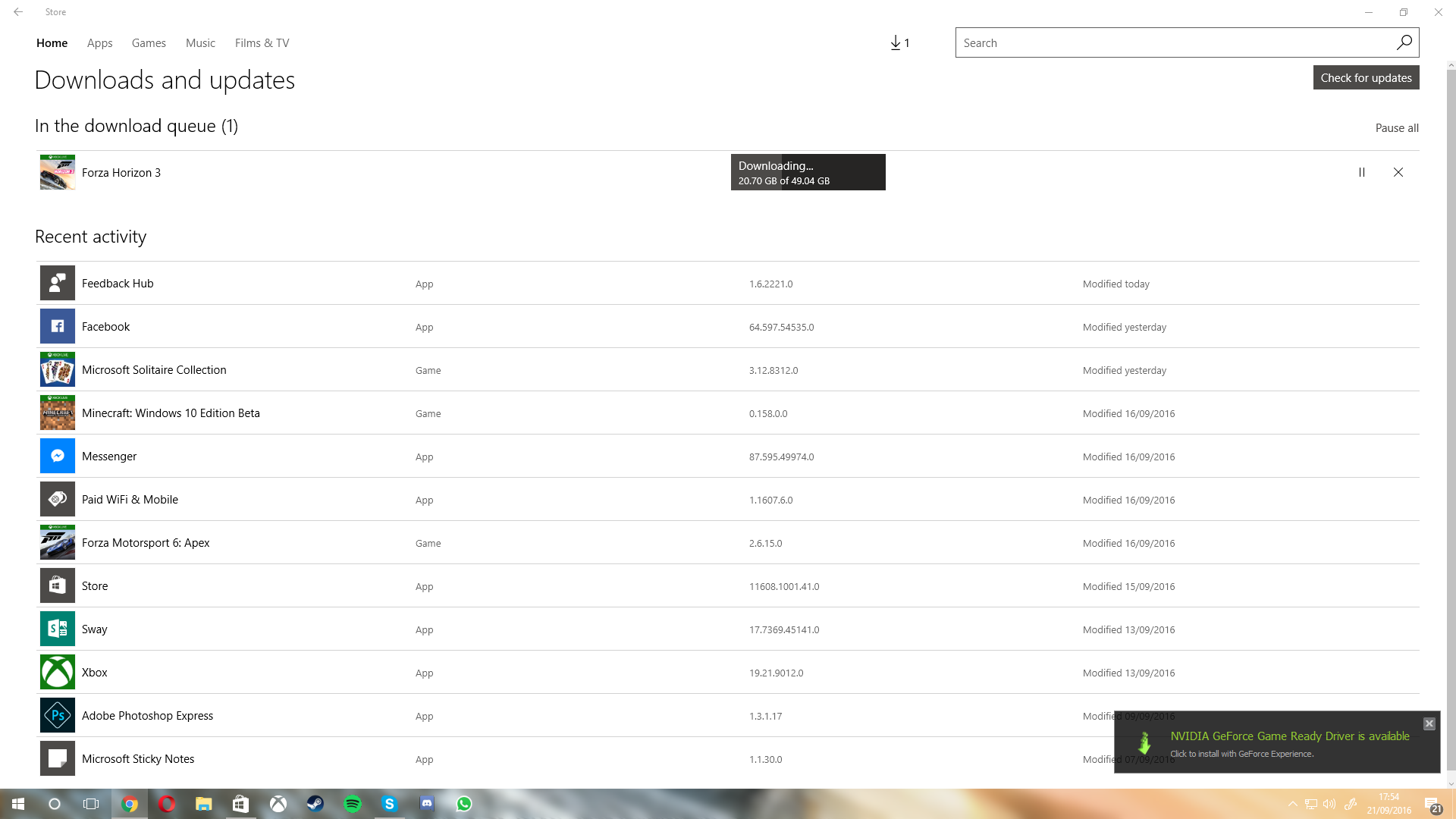Click the Microsoft Sticky Notes icon
Viewport: 1456px width, 819px height.
58,758
